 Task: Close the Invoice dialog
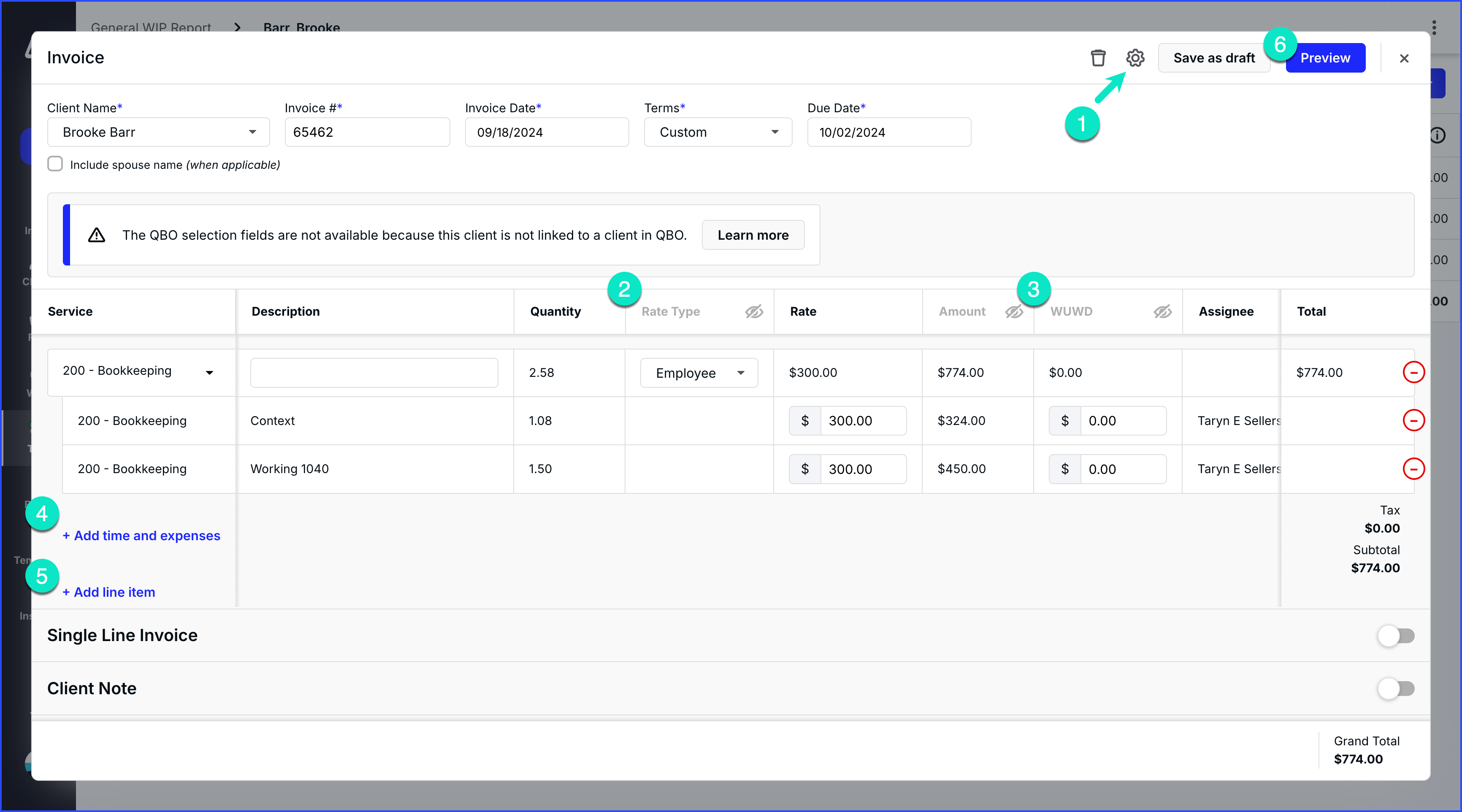(x=1404, y=58)
